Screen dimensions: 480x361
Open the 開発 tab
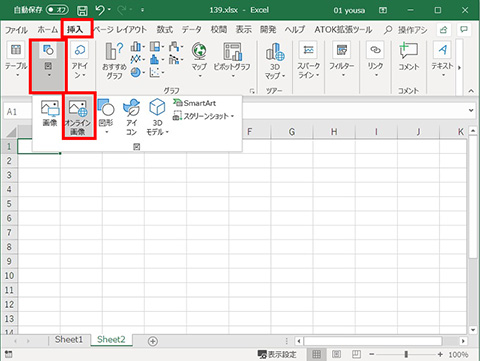pyautogui.click(x=268, y=30)
